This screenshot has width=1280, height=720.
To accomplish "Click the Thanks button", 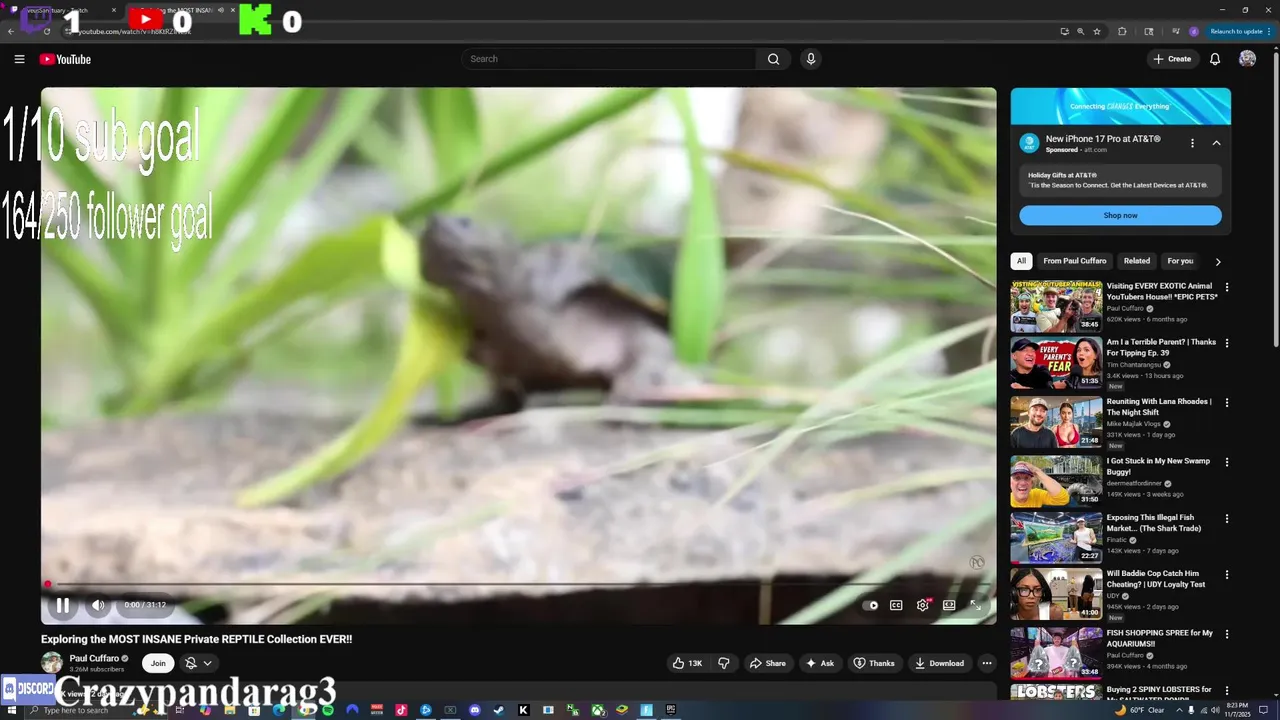I will tap(874, 663).
